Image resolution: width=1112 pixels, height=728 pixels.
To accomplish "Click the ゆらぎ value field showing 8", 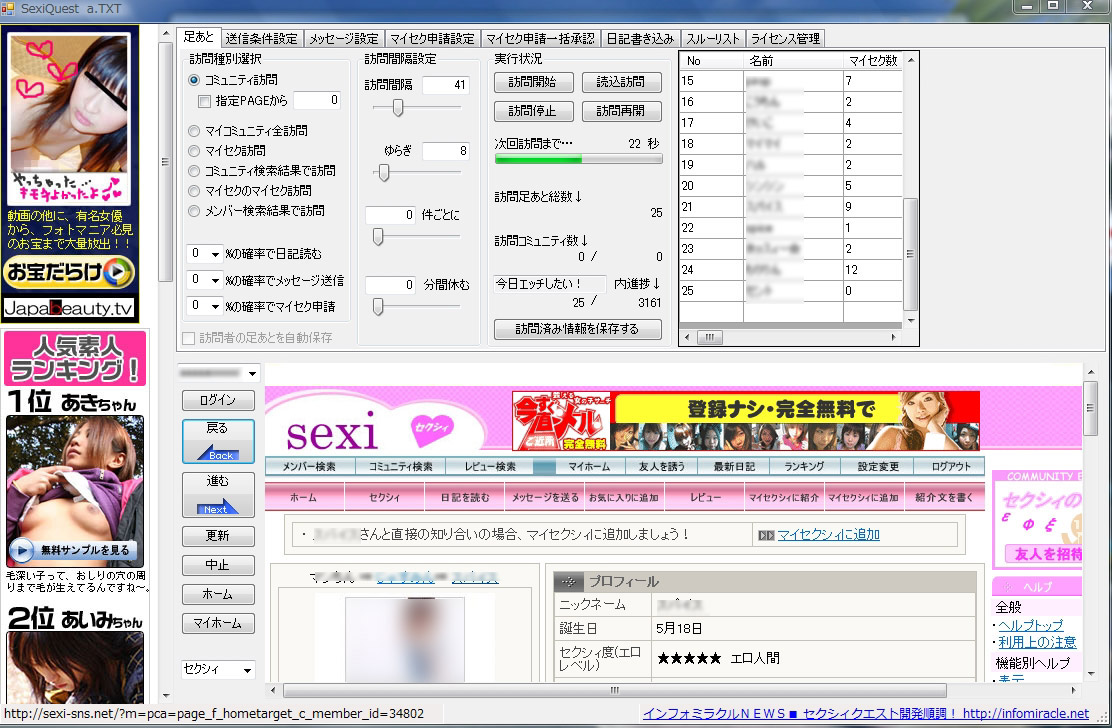I will tap(445, 151).
